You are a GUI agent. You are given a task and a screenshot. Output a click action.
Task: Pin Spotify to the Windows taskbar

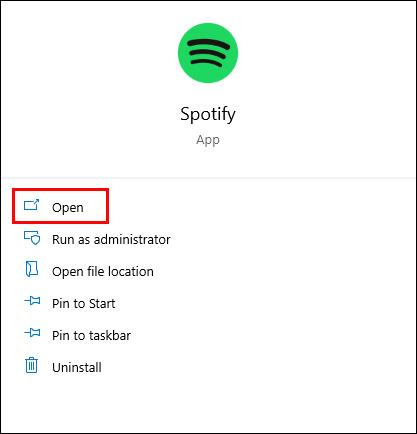point(91,335)
